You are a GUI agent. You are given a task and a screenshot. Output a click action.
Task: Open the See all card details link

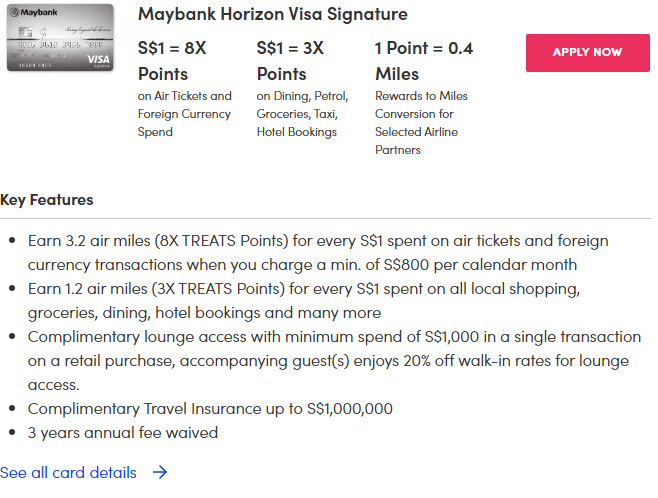(x=68, y=472)
